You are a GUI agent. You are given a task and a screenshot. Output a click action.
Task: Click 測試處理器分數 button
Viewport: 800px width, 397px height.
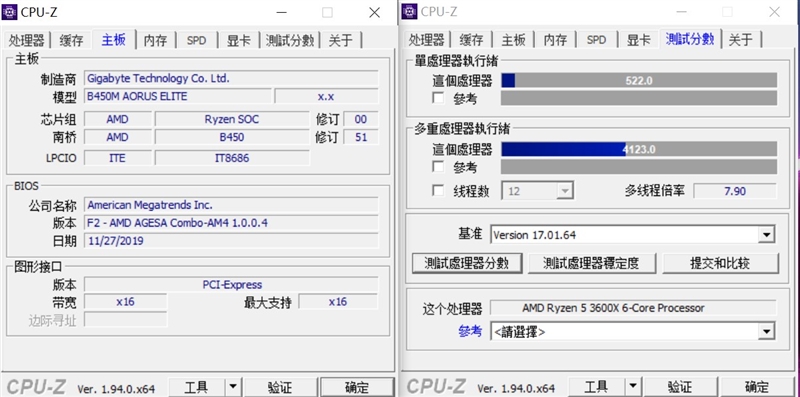click(467, 263)
